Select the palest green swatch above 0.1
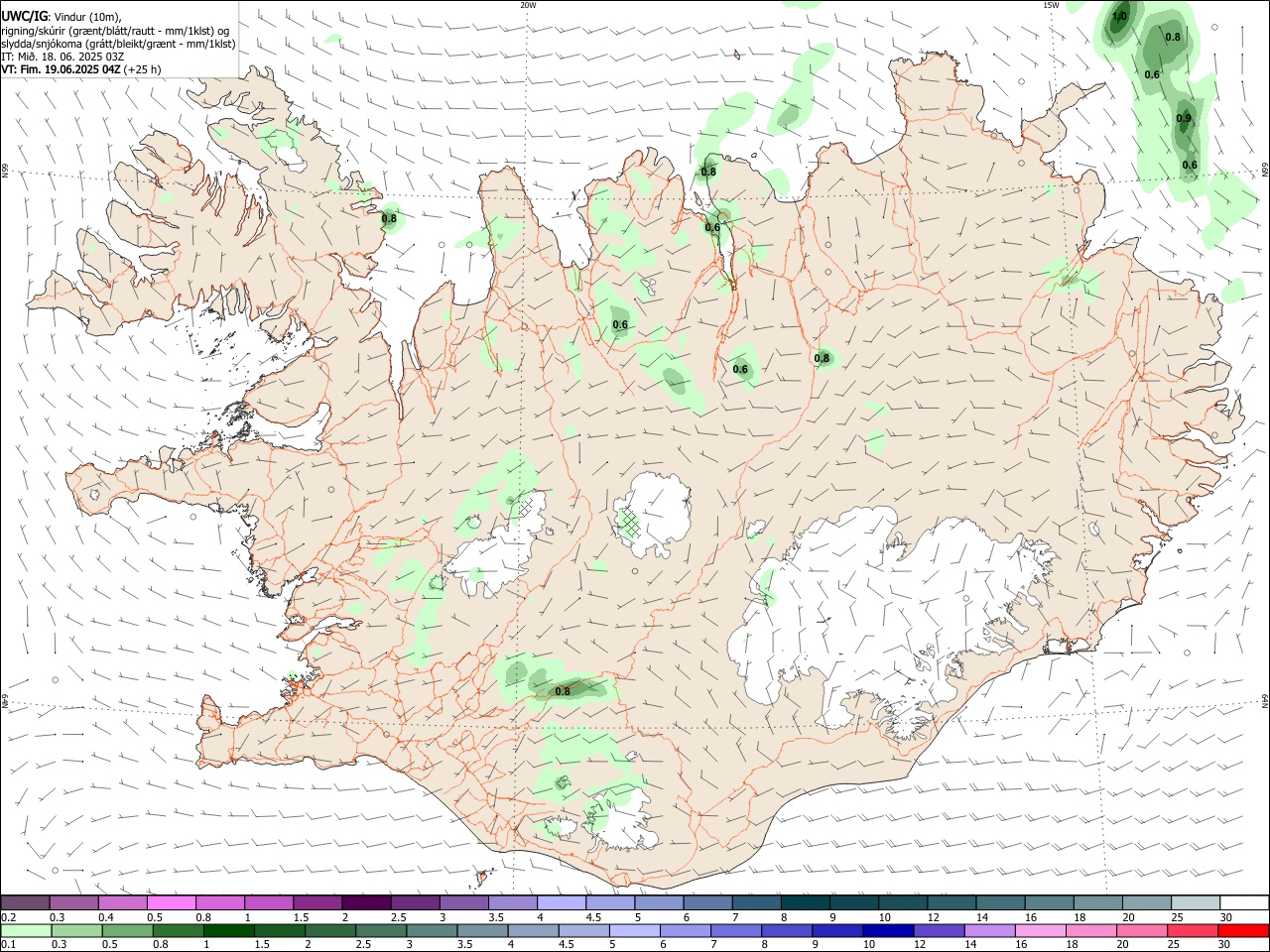Screen dimensions: 1270x952 pos(26,931)
